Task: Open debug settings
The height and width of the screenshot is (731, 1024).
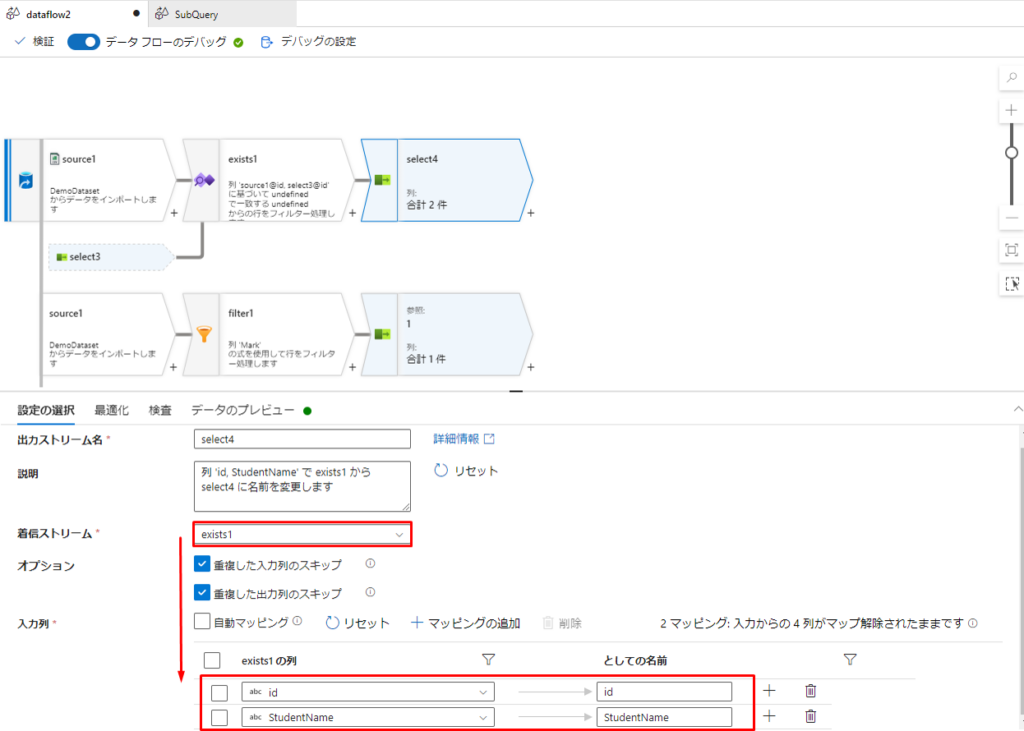Action: click(x=308, y=42)
